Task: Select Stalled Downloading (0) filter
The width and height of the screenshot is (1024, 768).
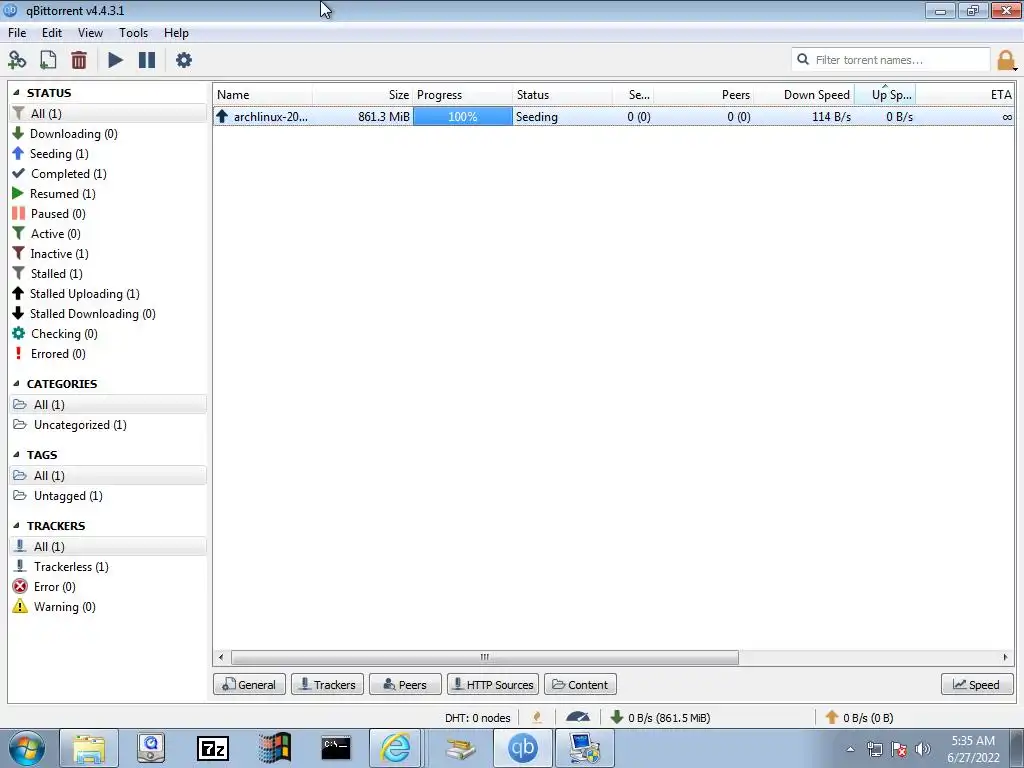Action: (x=92, y=314)
